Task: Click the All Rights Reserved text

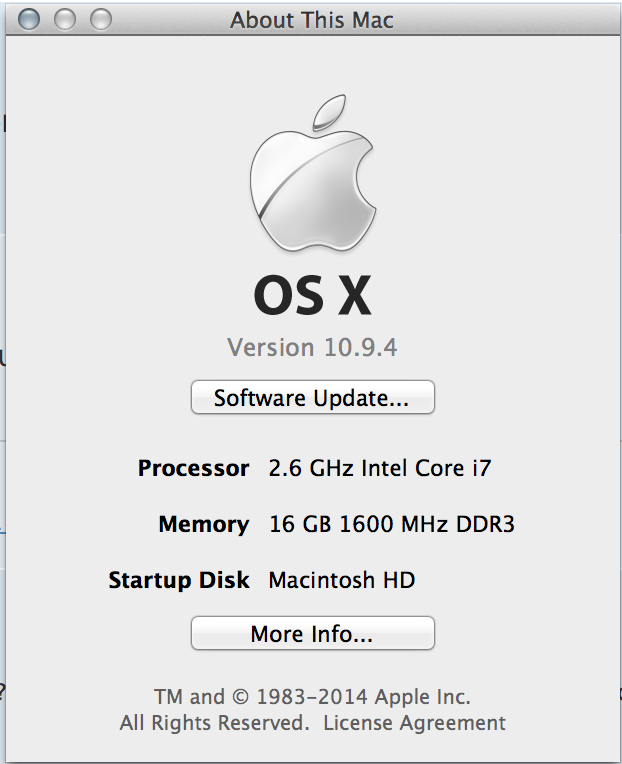Action: (214, 722)
